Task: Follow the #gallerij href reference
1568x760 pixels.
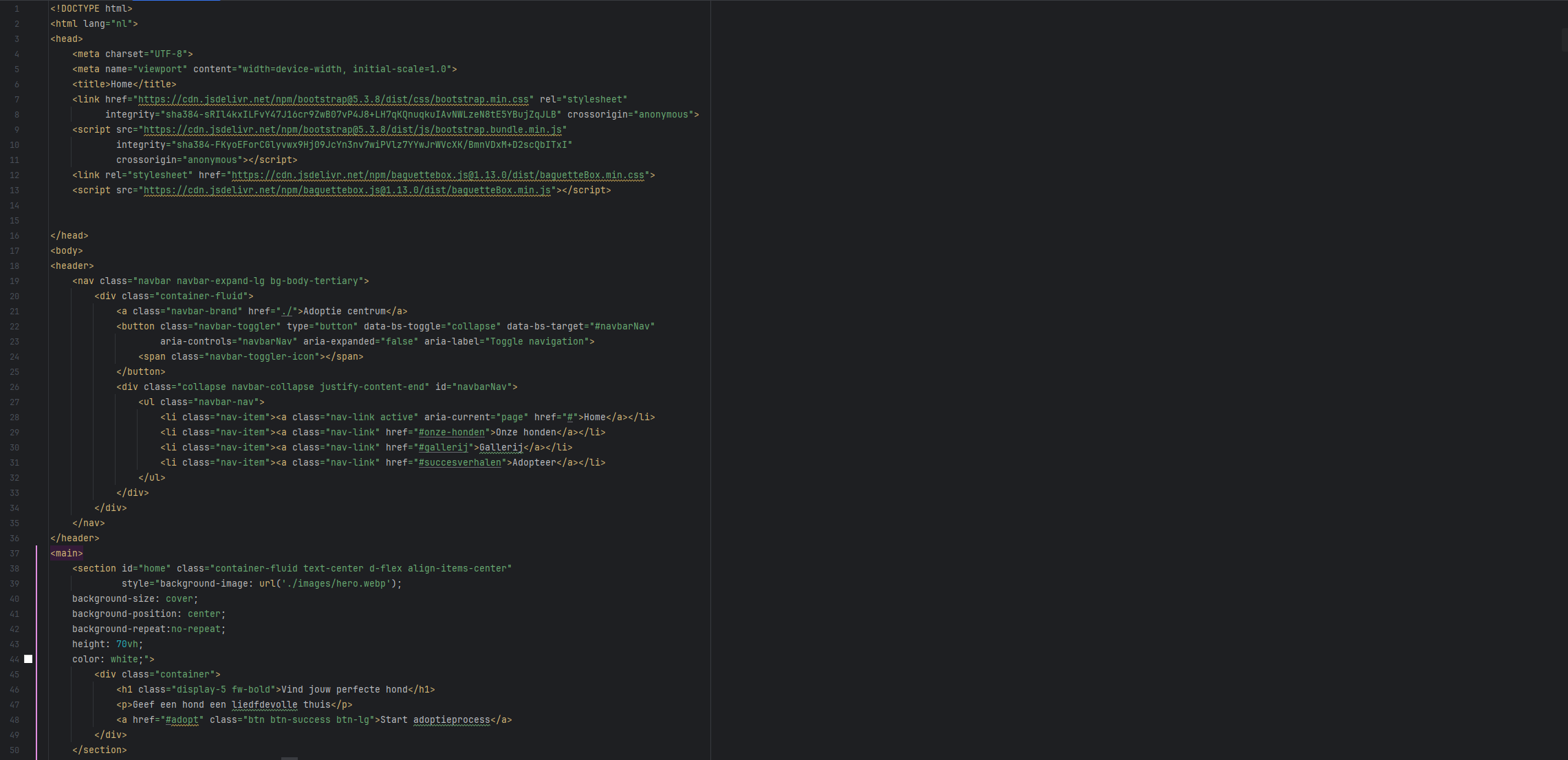Action: (444, 448)
